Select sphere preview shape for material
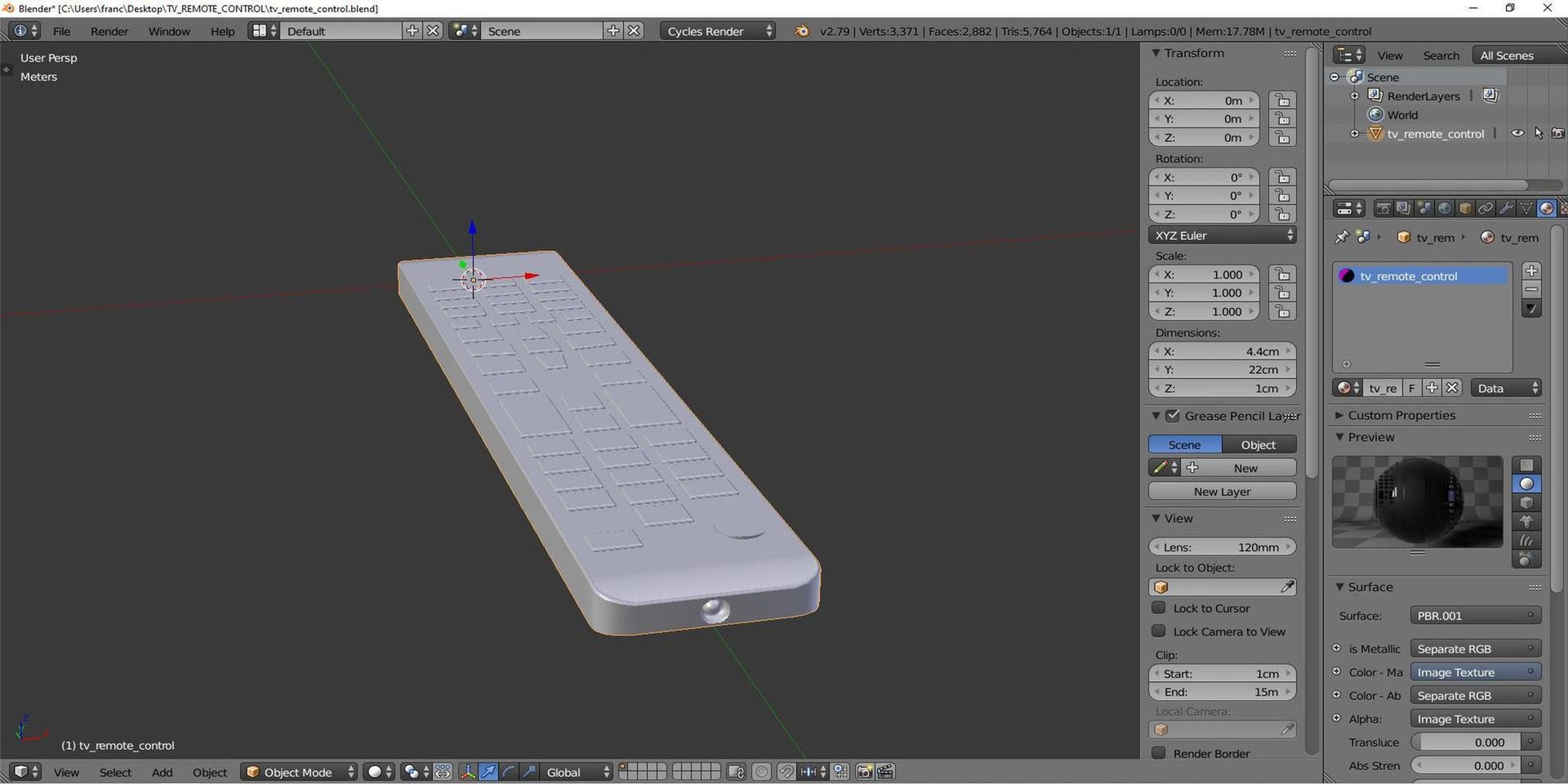This screenshot has width=1568, height=784. [1526, 483]
